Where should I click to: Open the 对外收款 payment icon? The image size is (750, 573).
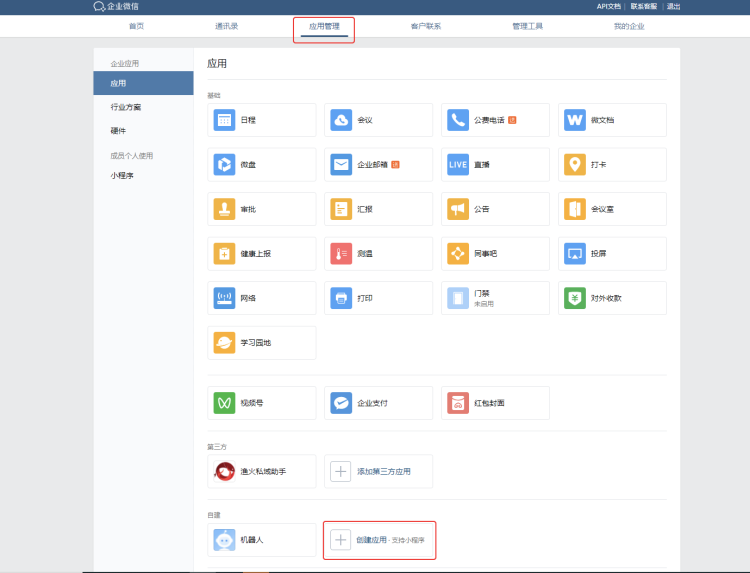(x=575, y=298)
